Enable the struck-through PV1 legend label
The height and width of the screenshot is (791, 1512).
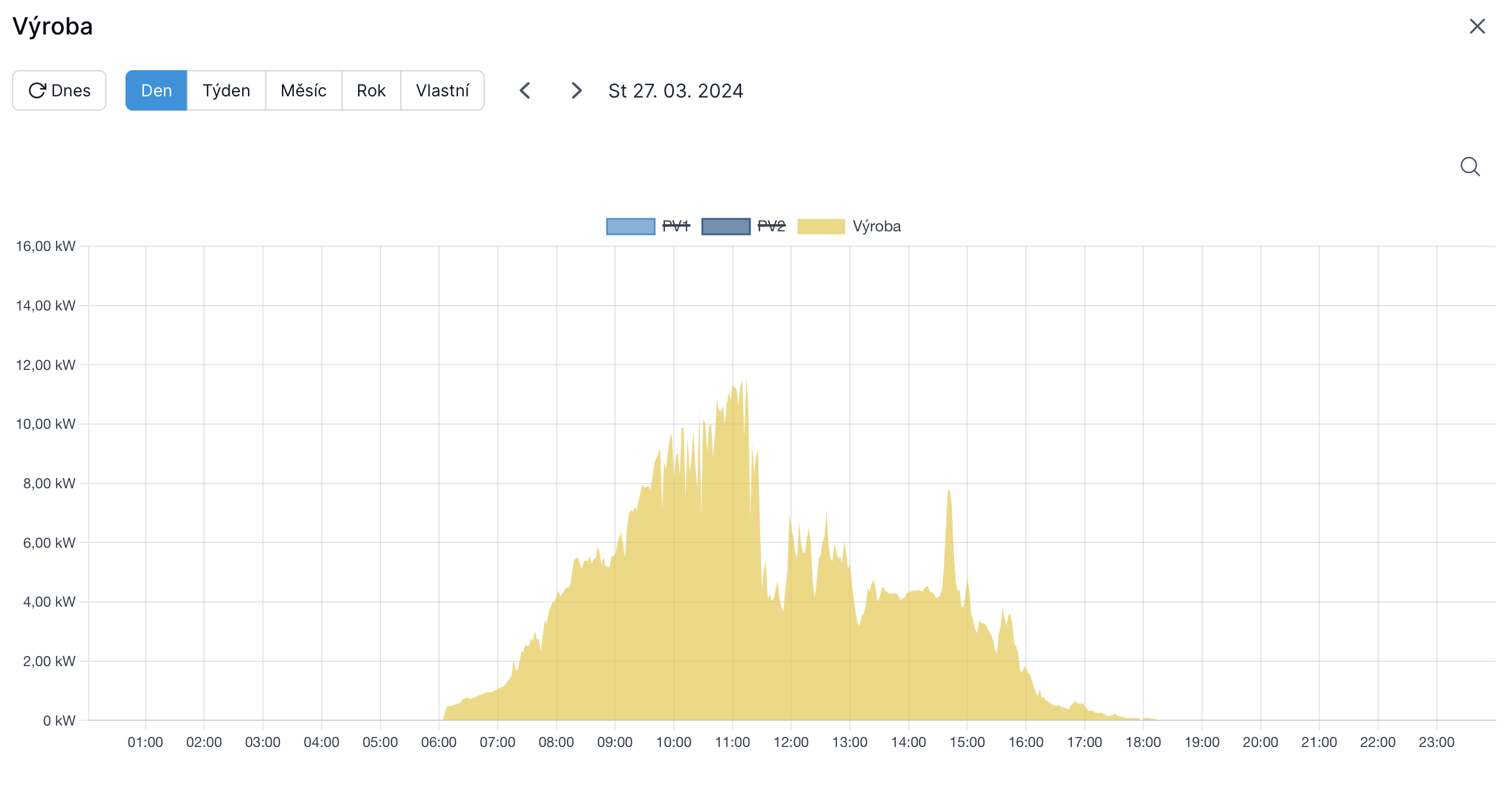pos(676,227)
